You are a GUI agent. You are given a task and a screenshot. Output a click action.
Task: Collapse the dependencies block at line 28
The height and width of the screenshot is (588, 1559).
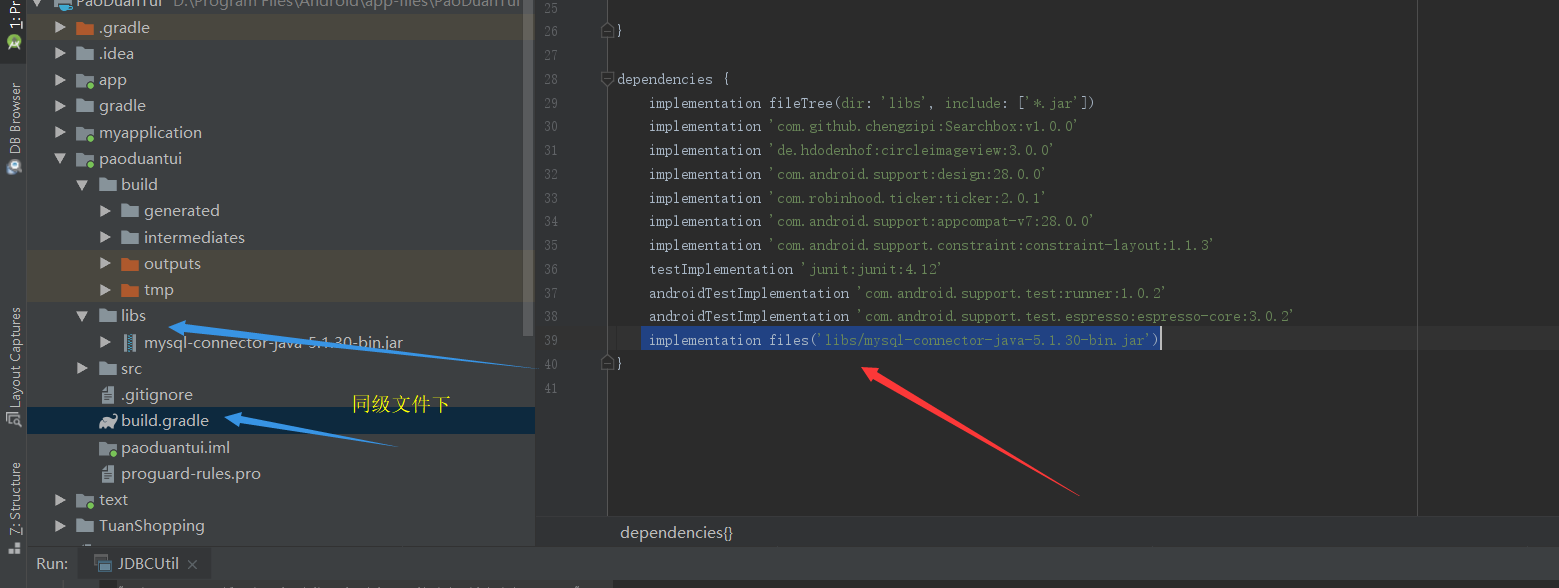(x=607, y=77)
